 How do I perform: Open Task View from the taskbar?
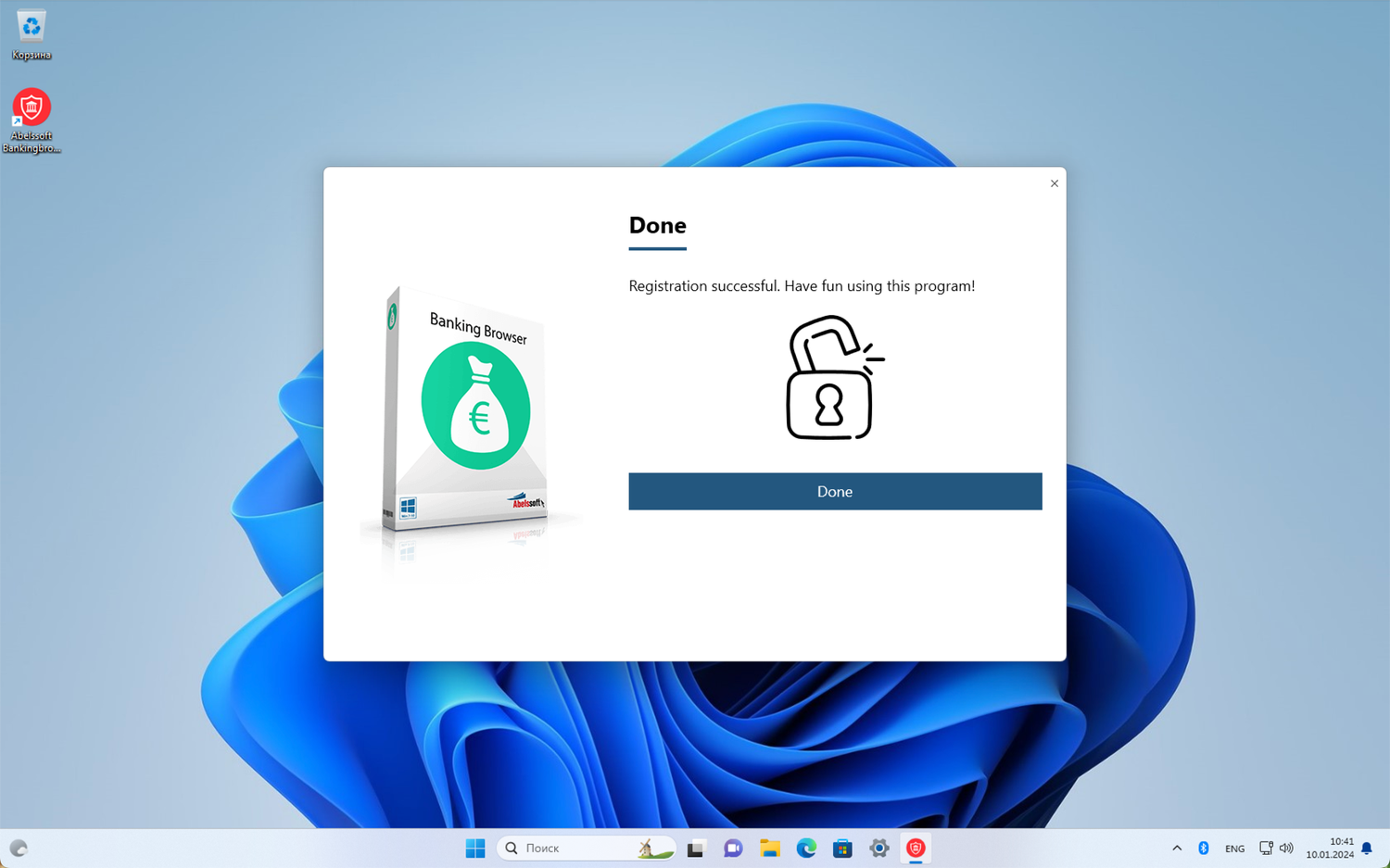696,848
